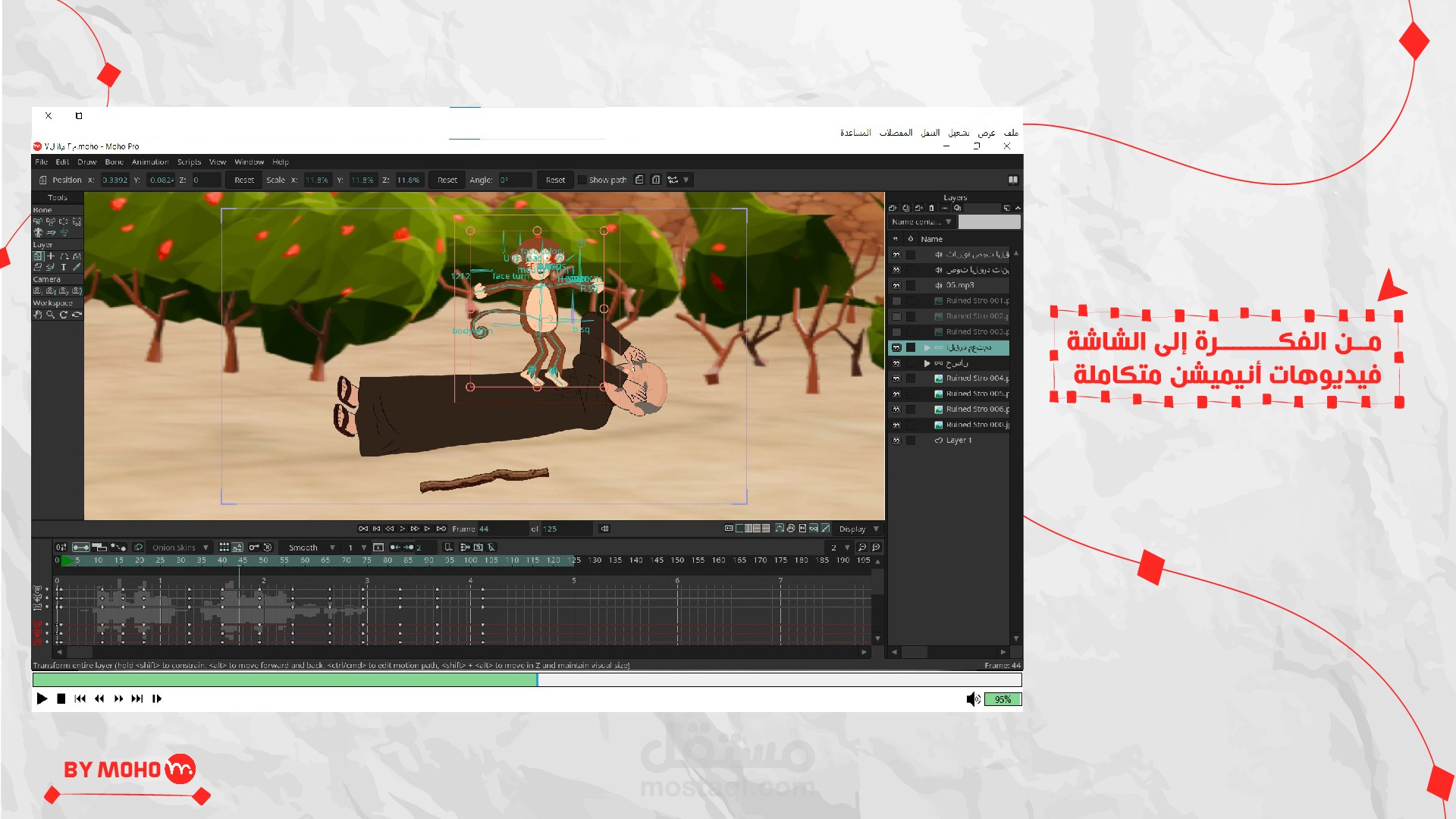Select the Transform Layer tool
The image size is (1456, 819).
tap(38, 256)
